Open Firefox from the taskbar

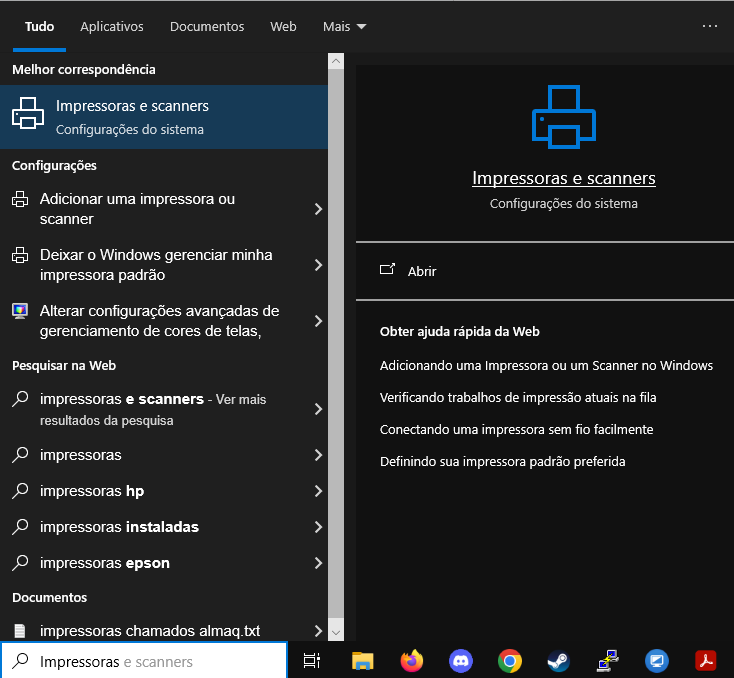point(411,660)
